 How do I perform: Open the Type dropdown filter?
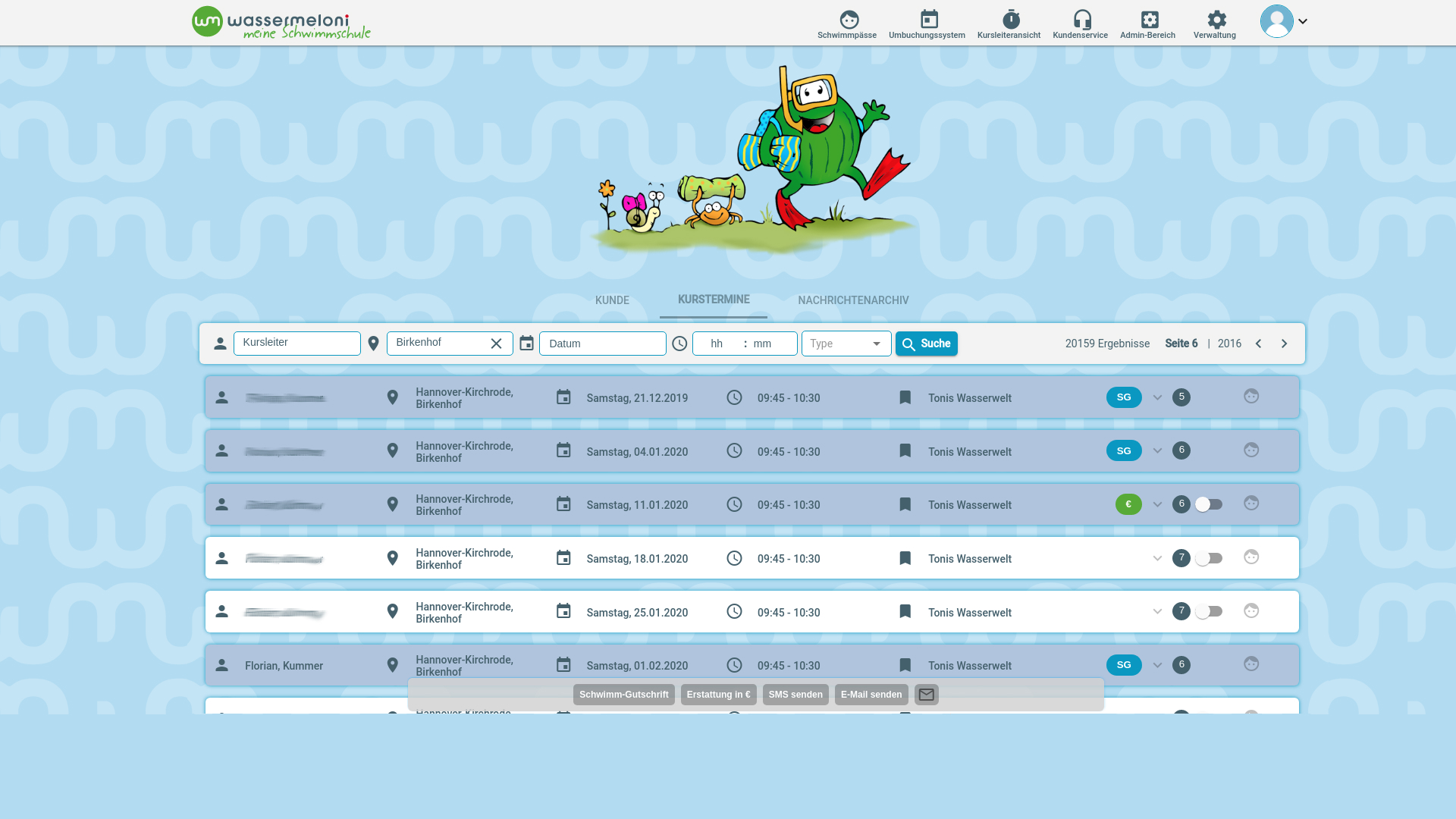tap(846, 344)
